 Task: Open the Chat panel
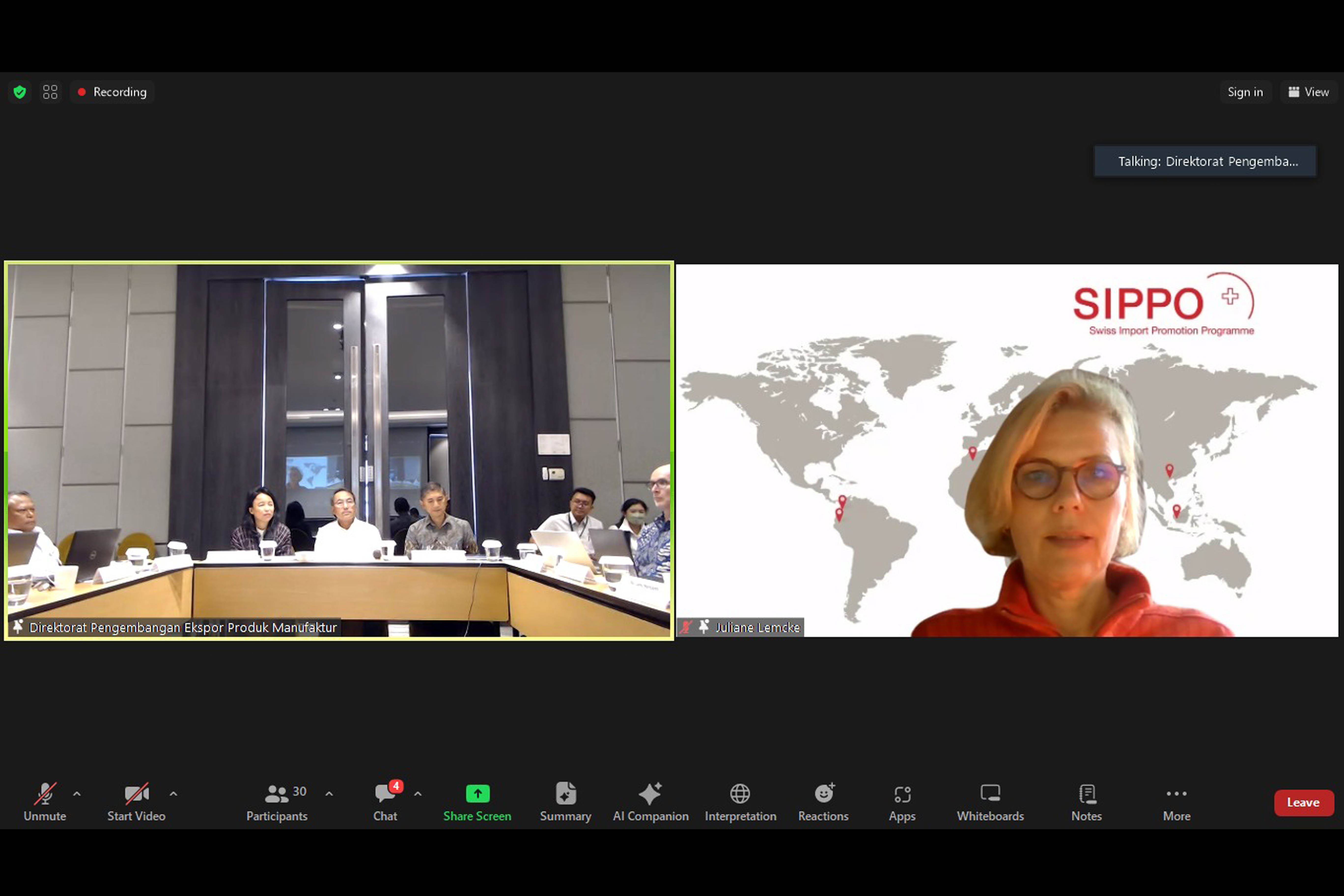pos(386,802)
